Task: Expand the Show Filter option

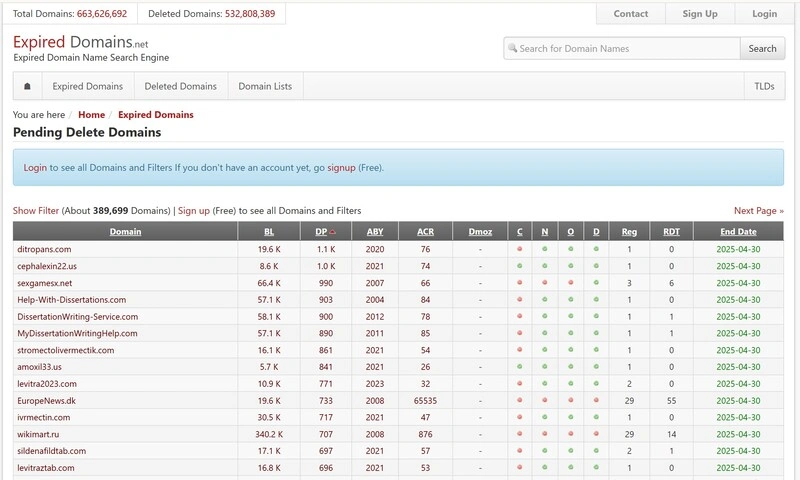Action: point(36,211)
